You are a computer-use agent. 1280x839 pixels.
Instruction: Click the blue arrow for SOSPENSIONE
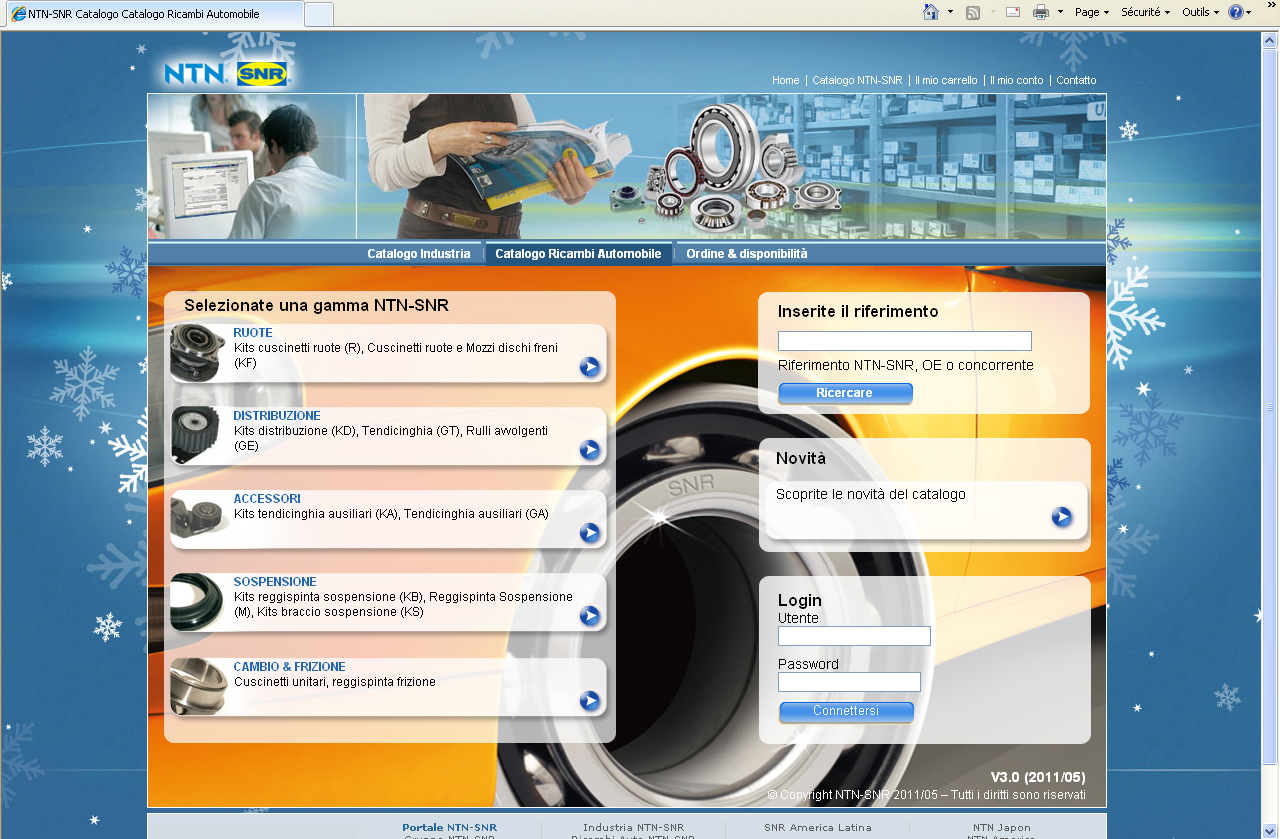(590, 616)
